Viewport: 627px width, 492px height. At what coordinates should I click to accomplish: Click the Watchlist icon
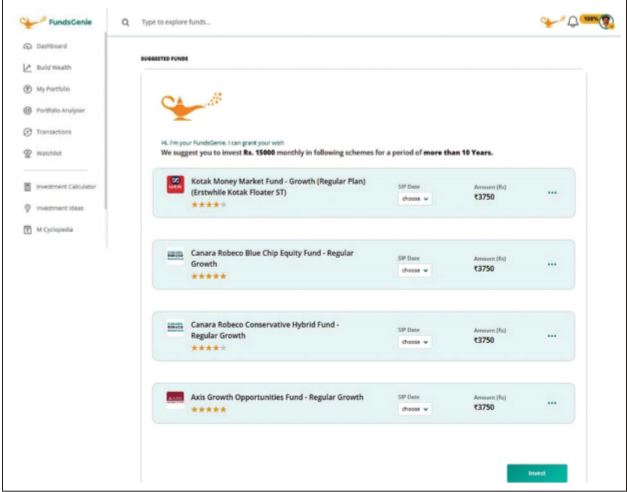click(x=27, y=153)
